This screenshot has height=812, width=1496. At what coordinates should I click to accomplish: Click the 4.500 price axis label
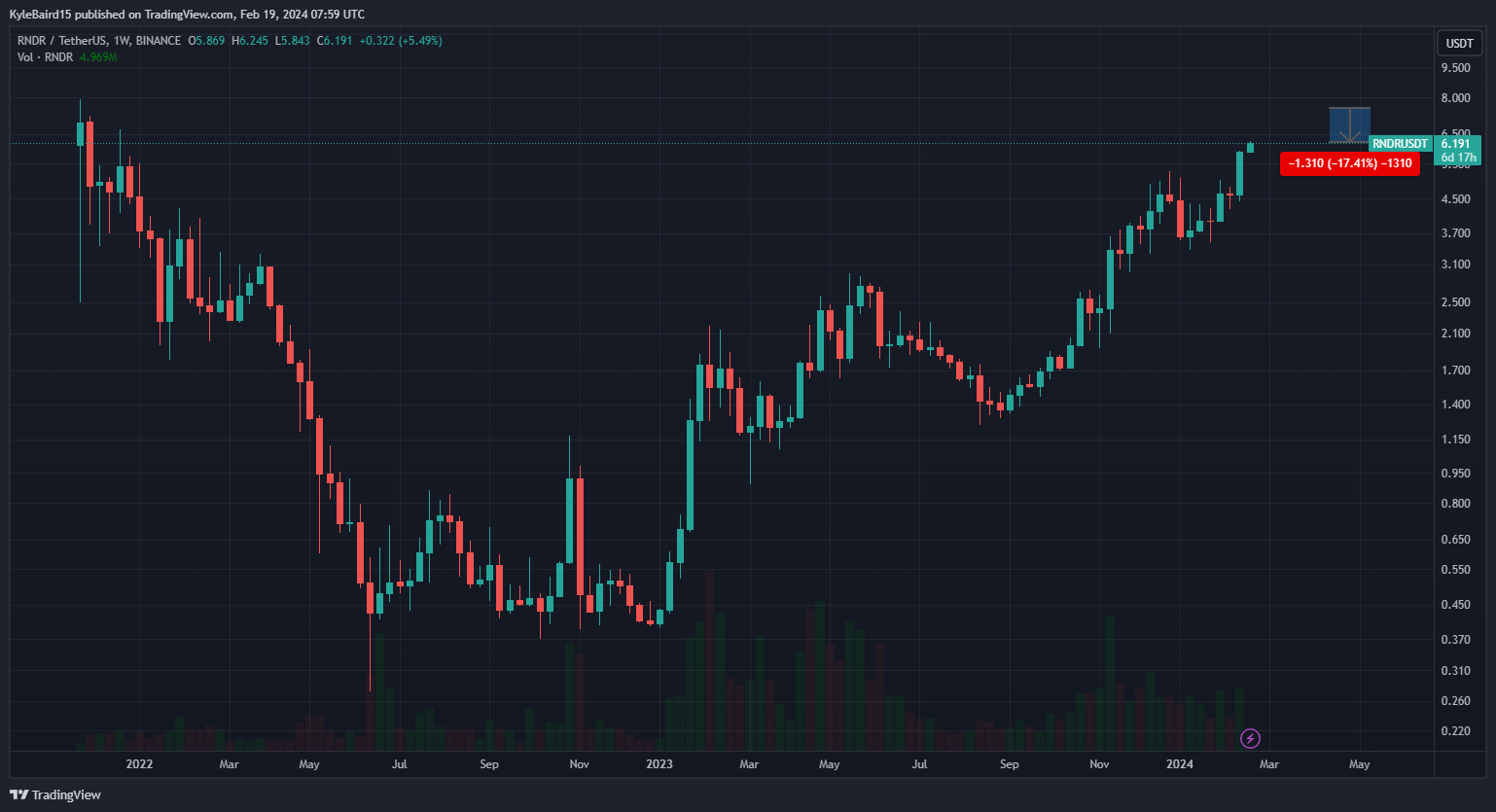pyautogui.click(x=1456, y=199)
